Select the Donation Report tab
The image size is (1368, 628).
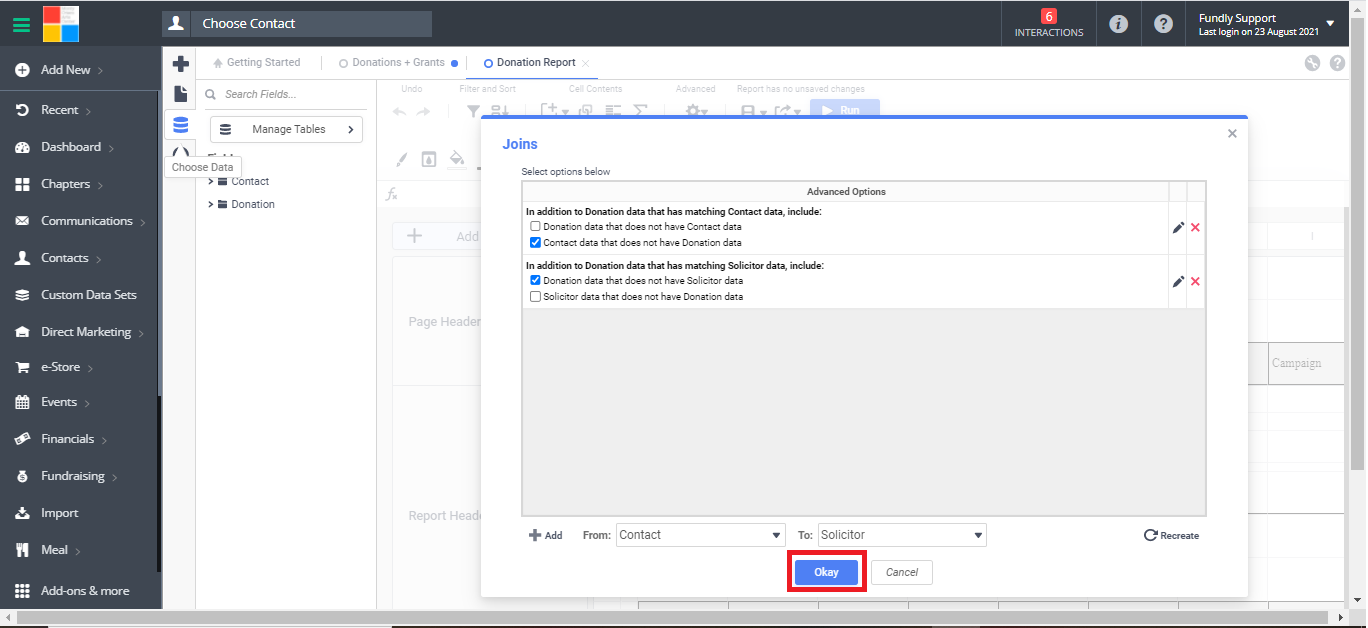[x=530, y=62]
